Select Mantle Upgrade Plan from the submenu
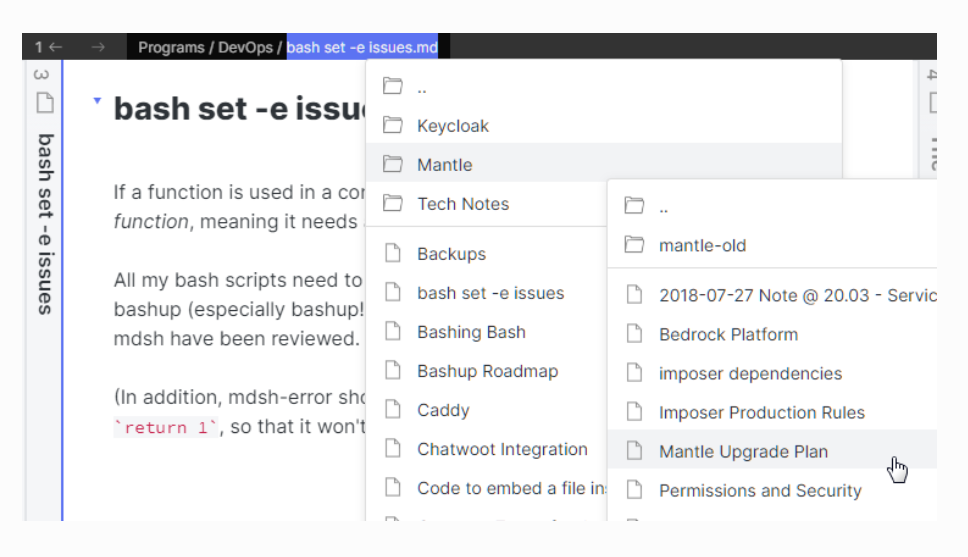 743,452
